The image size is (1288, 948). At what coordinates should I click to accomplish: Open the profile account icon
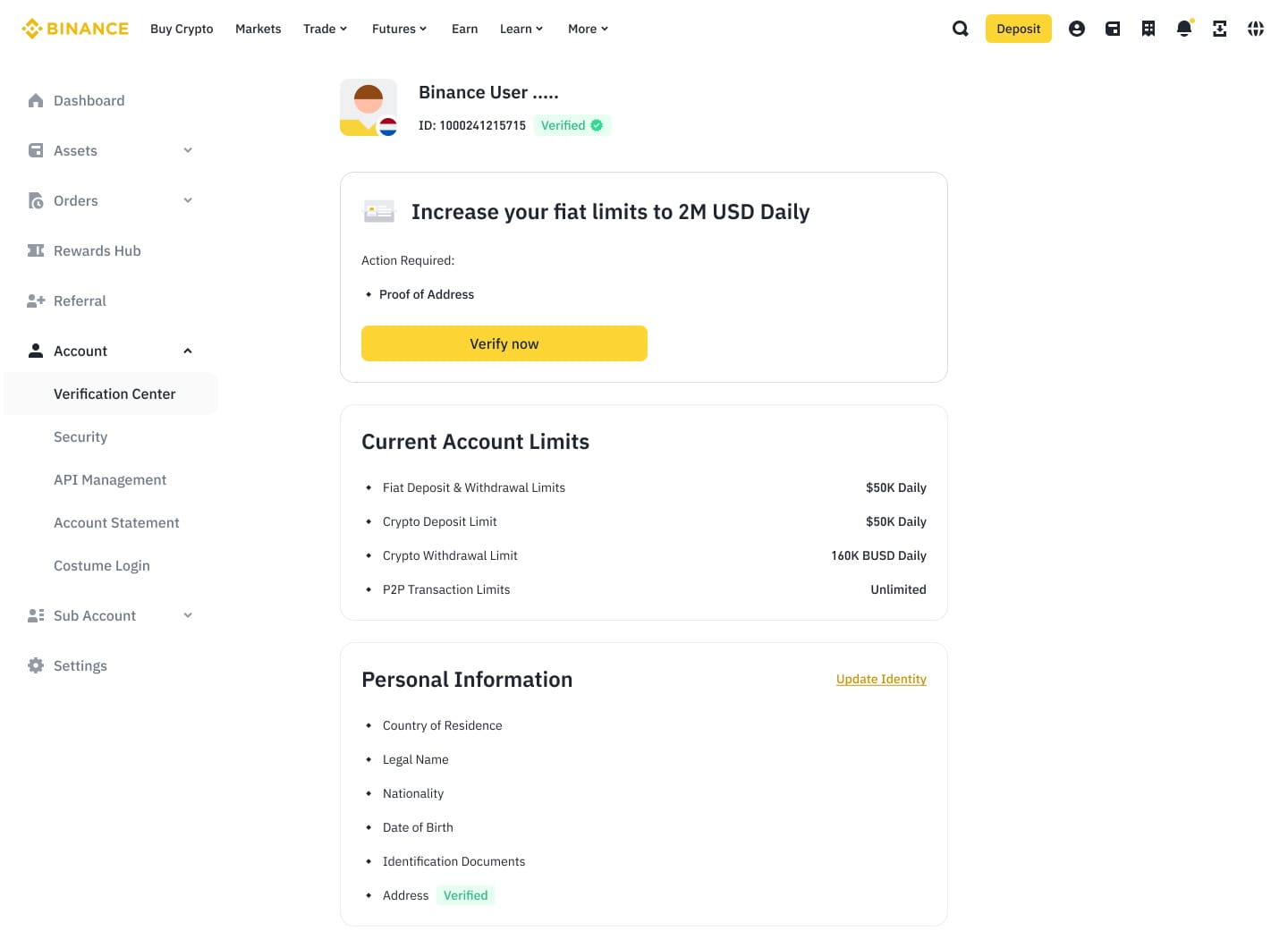click(x=1077, y=29)
